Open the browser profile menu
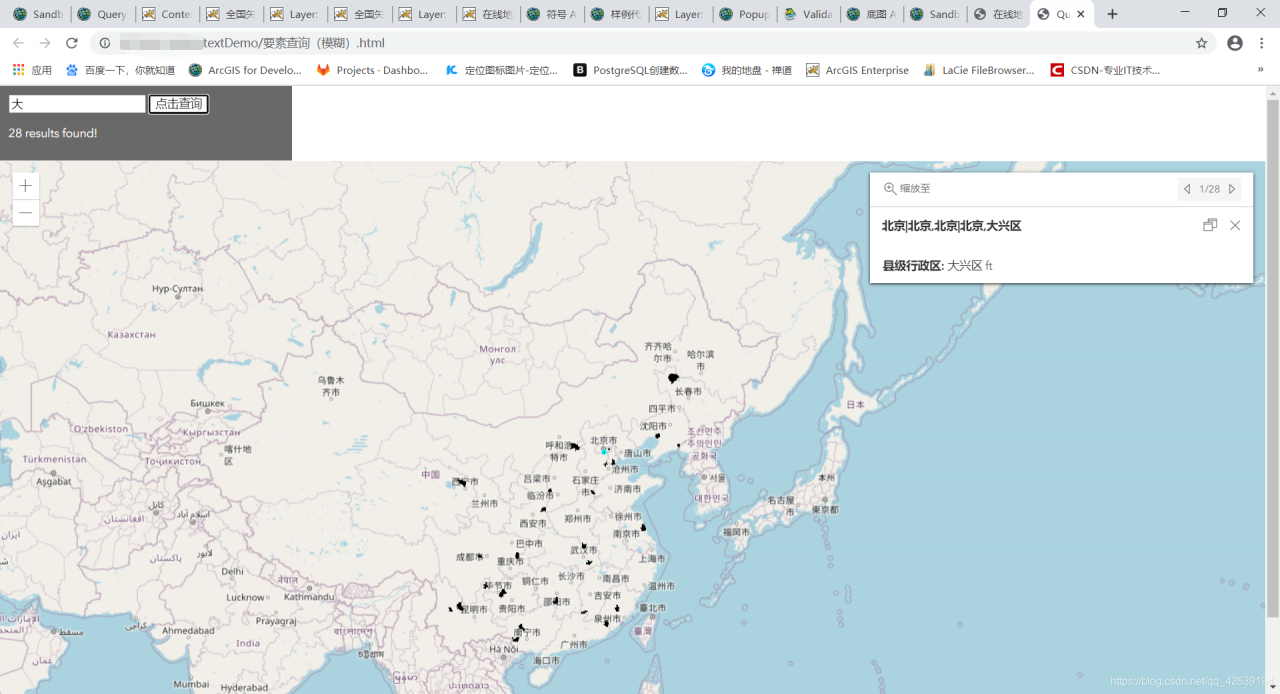 pyautogui.click(x=1235, y=43)
